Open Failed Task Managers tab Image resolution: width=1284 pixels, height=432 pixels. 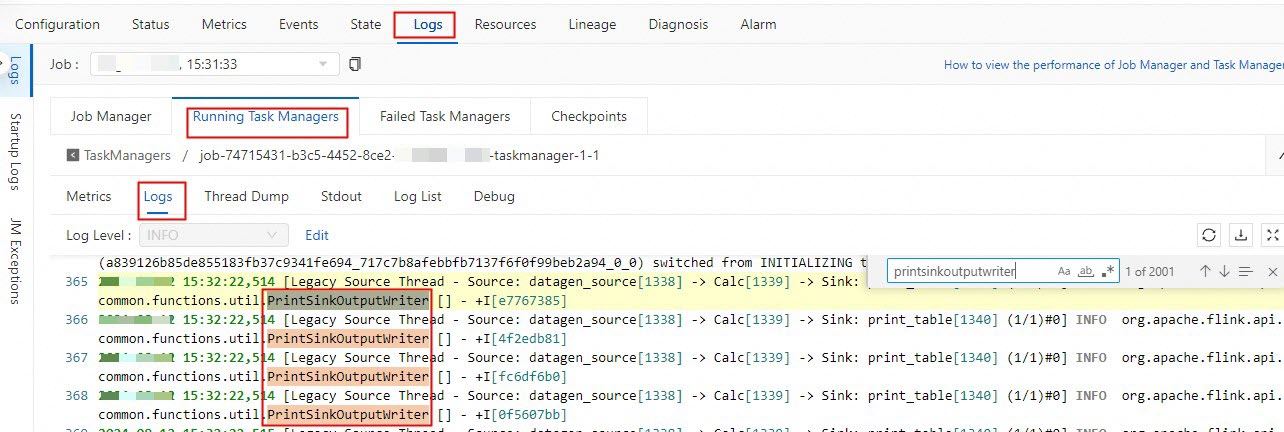445,116
